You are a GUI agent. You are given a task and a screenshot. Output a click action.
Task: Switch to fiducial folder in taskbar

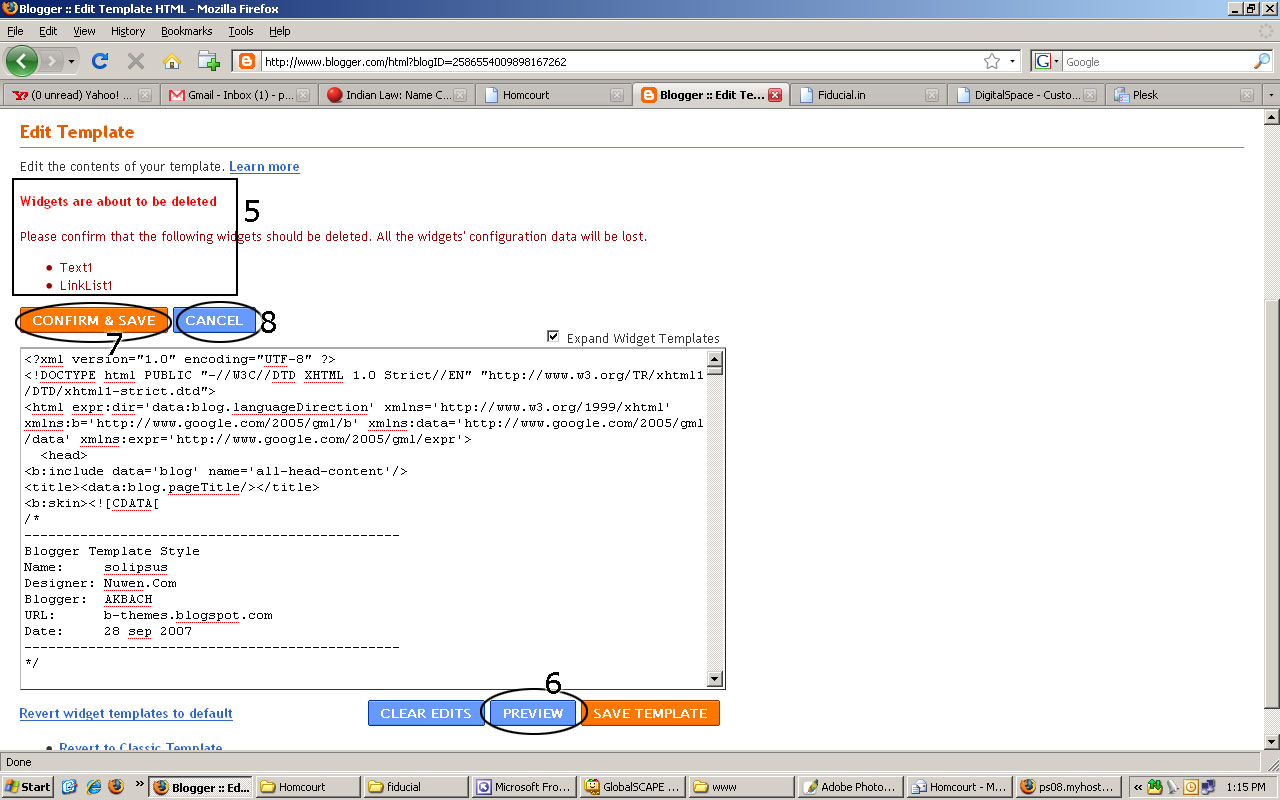click(416, 786)
